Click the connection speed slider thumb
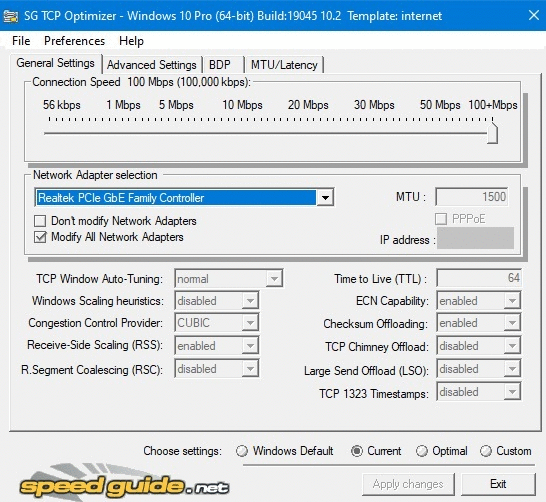 (492, 132)
